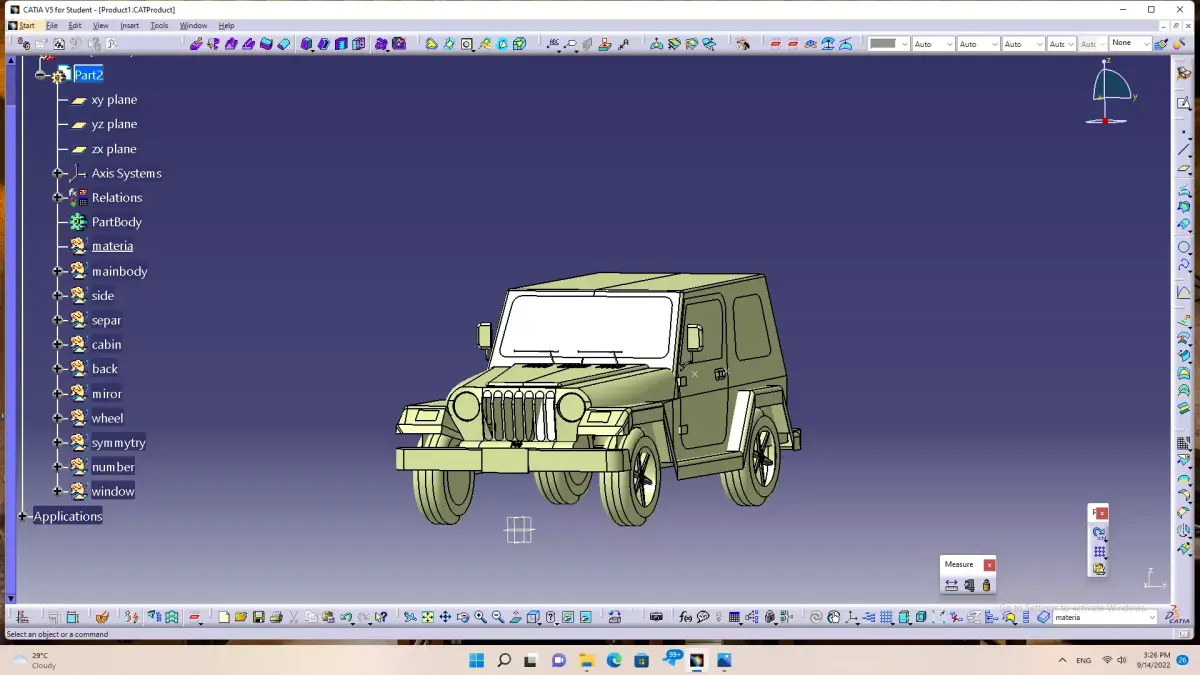Open the Insert menu
The height and width of the screenshot is (675, 1200).
point(130,25)
